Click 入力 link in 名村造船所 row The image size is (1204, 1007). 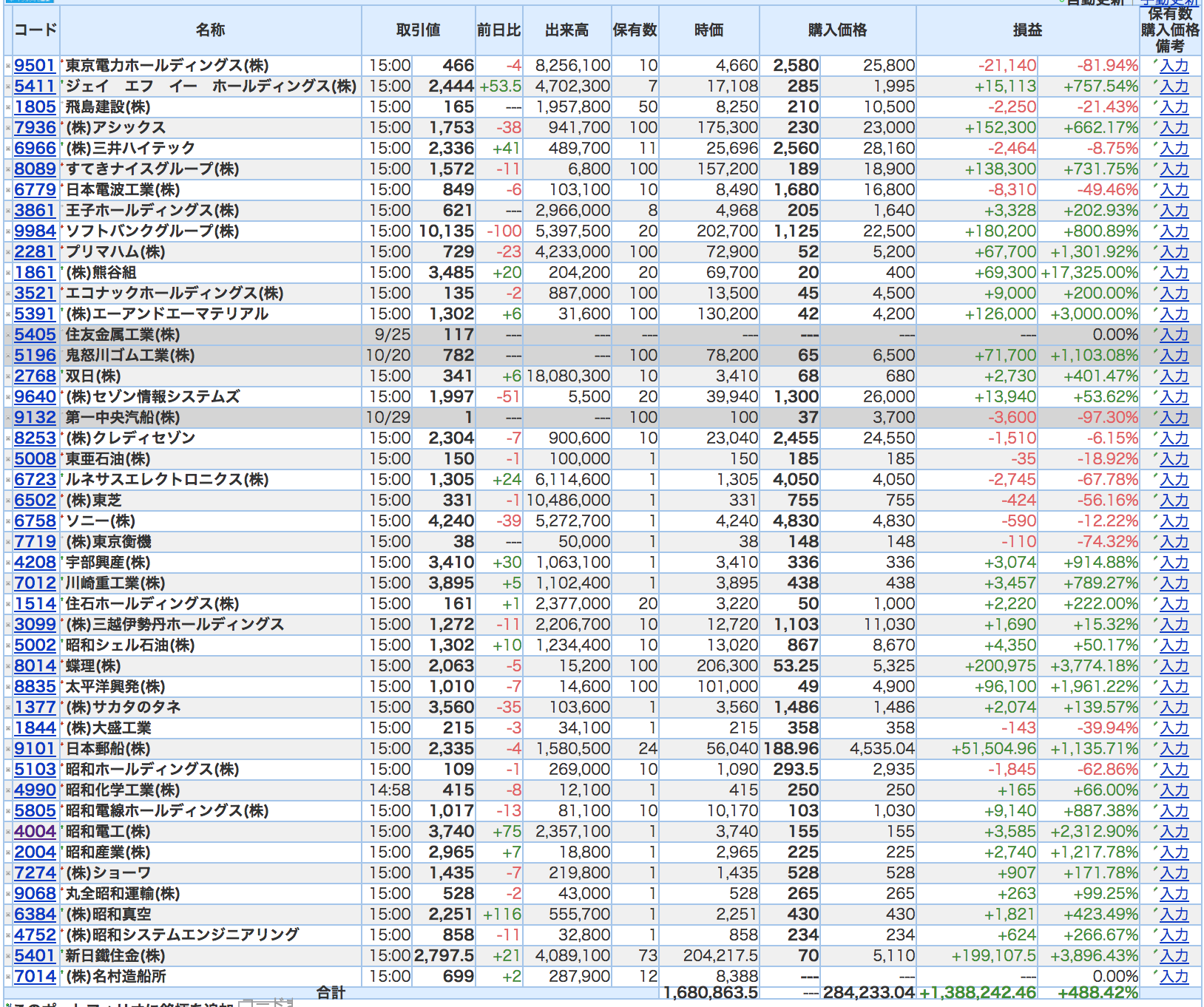point(1174,977)
